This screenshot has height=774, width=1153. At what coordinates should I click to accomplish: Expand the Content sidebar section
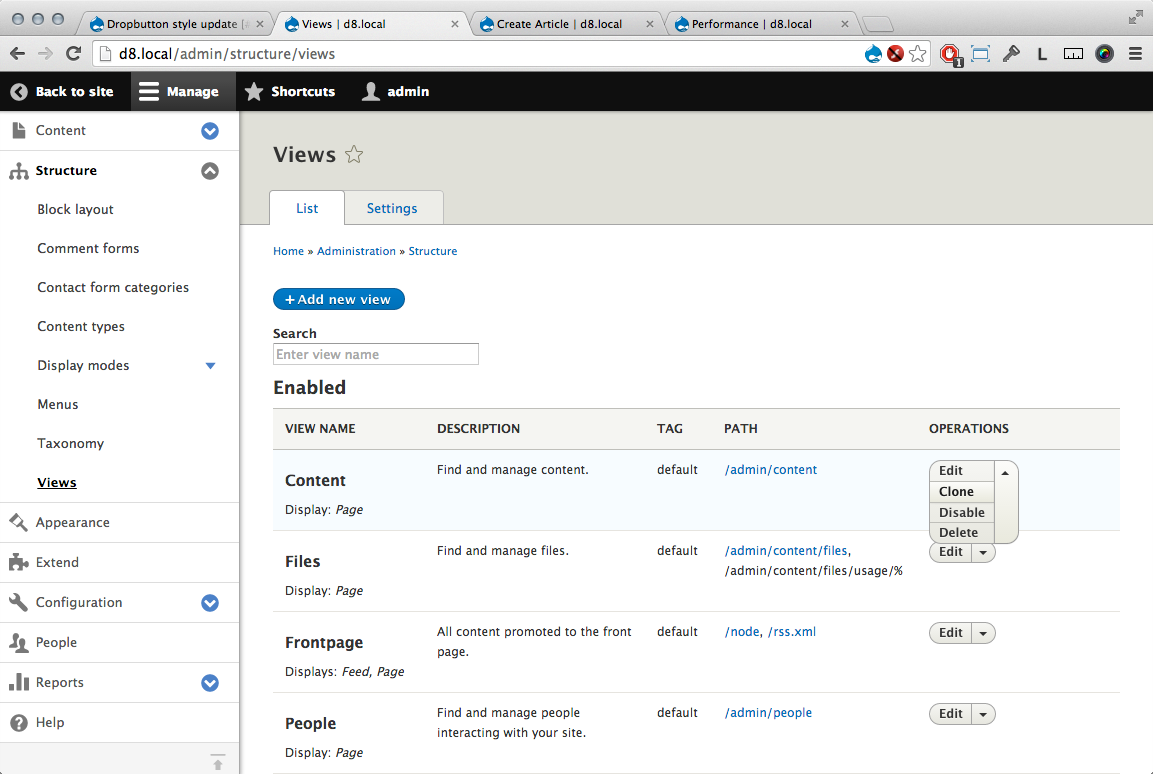tap(209, 131)
